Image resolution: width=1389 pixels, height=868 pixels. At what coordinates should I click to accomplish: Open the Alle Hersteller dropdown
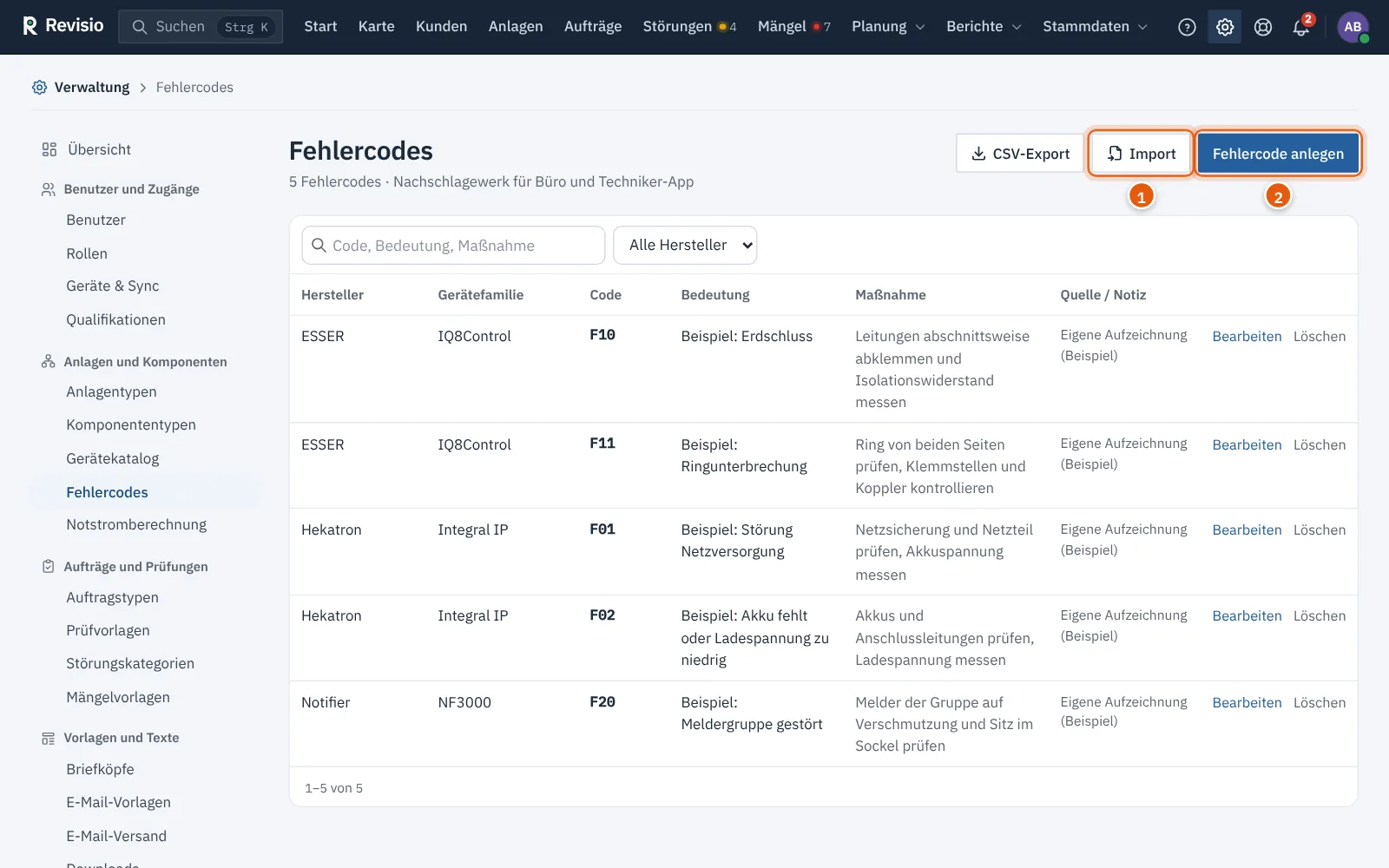pyautogui.click(x=685, y=245)
